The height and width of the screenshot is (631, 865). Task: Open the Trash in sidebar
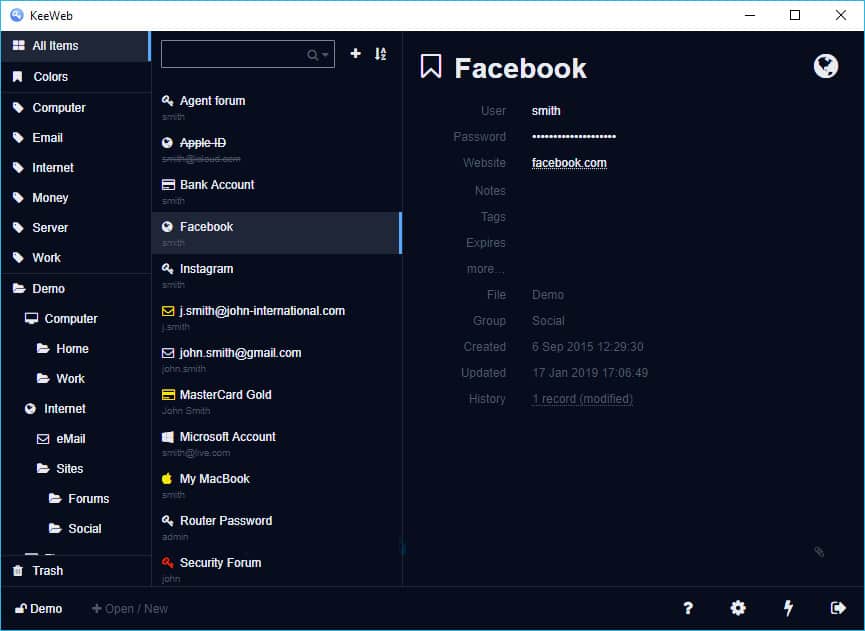(76, 570)
